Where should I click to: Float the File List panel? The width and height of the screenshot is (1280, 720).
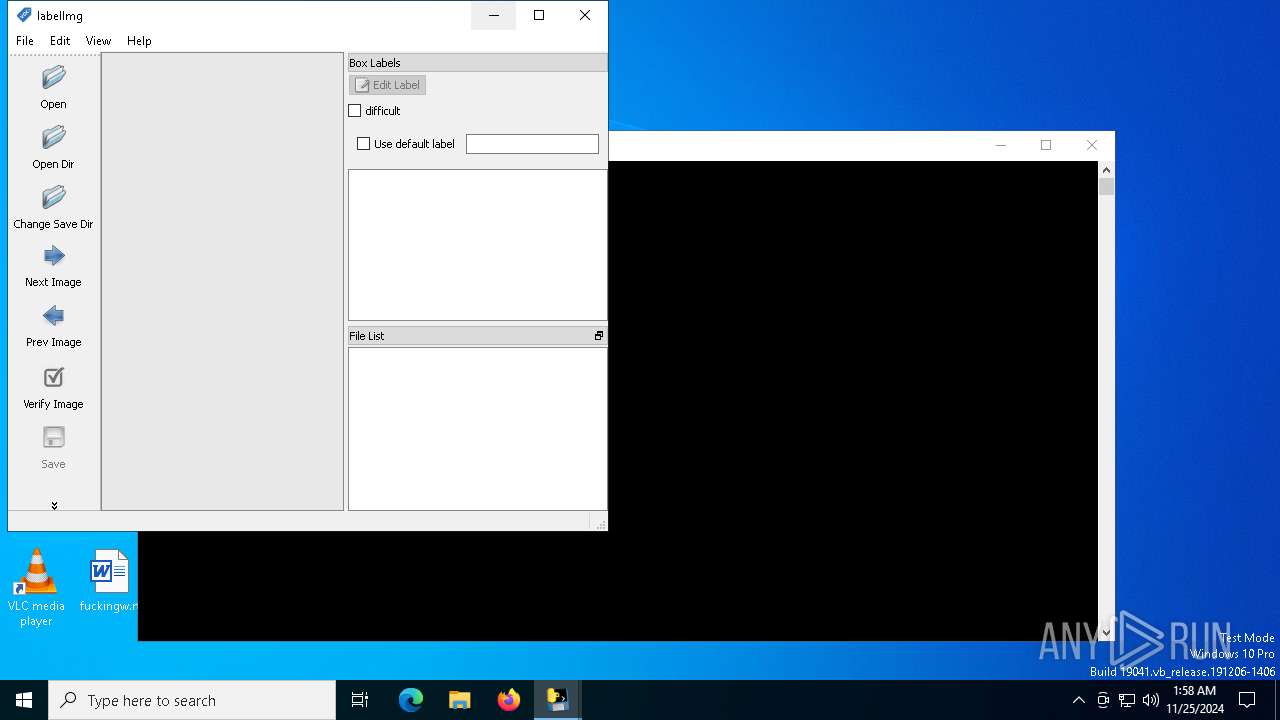[x=599, y=336]
